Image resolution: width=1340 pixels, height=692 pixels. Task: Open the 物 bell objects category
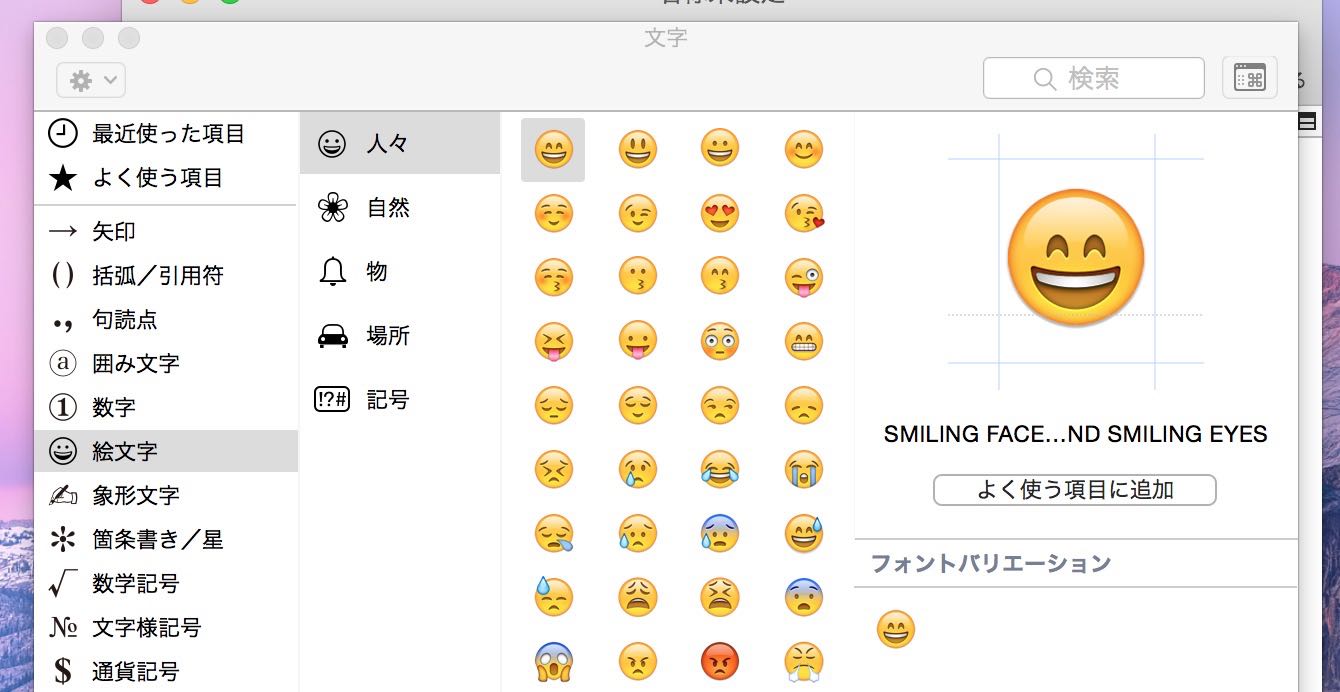[x=400, y=272]
